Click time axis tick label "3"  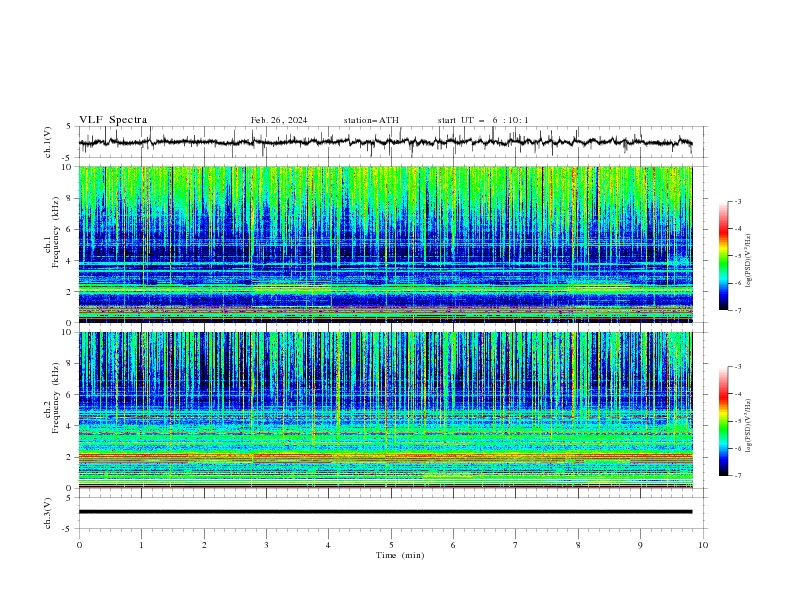(x=267, y=545)
